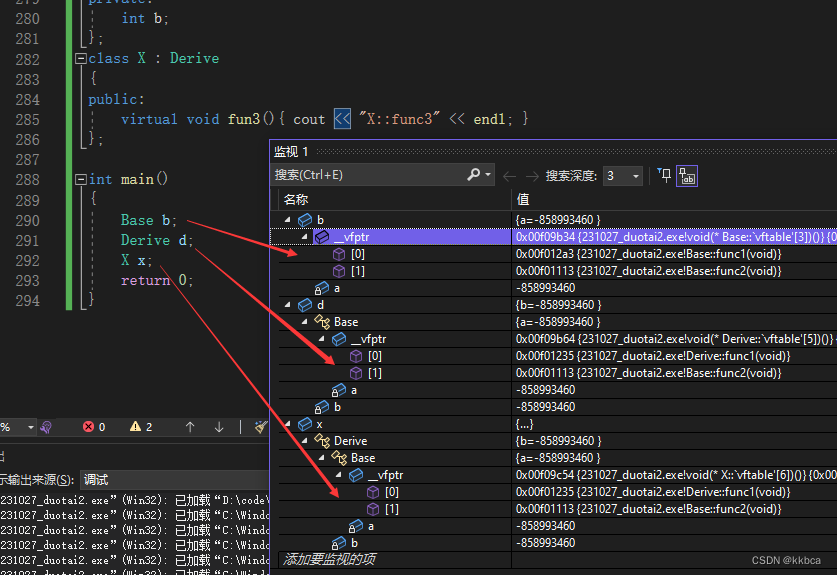
Task: Click the 值 column header
Action: 523,200
